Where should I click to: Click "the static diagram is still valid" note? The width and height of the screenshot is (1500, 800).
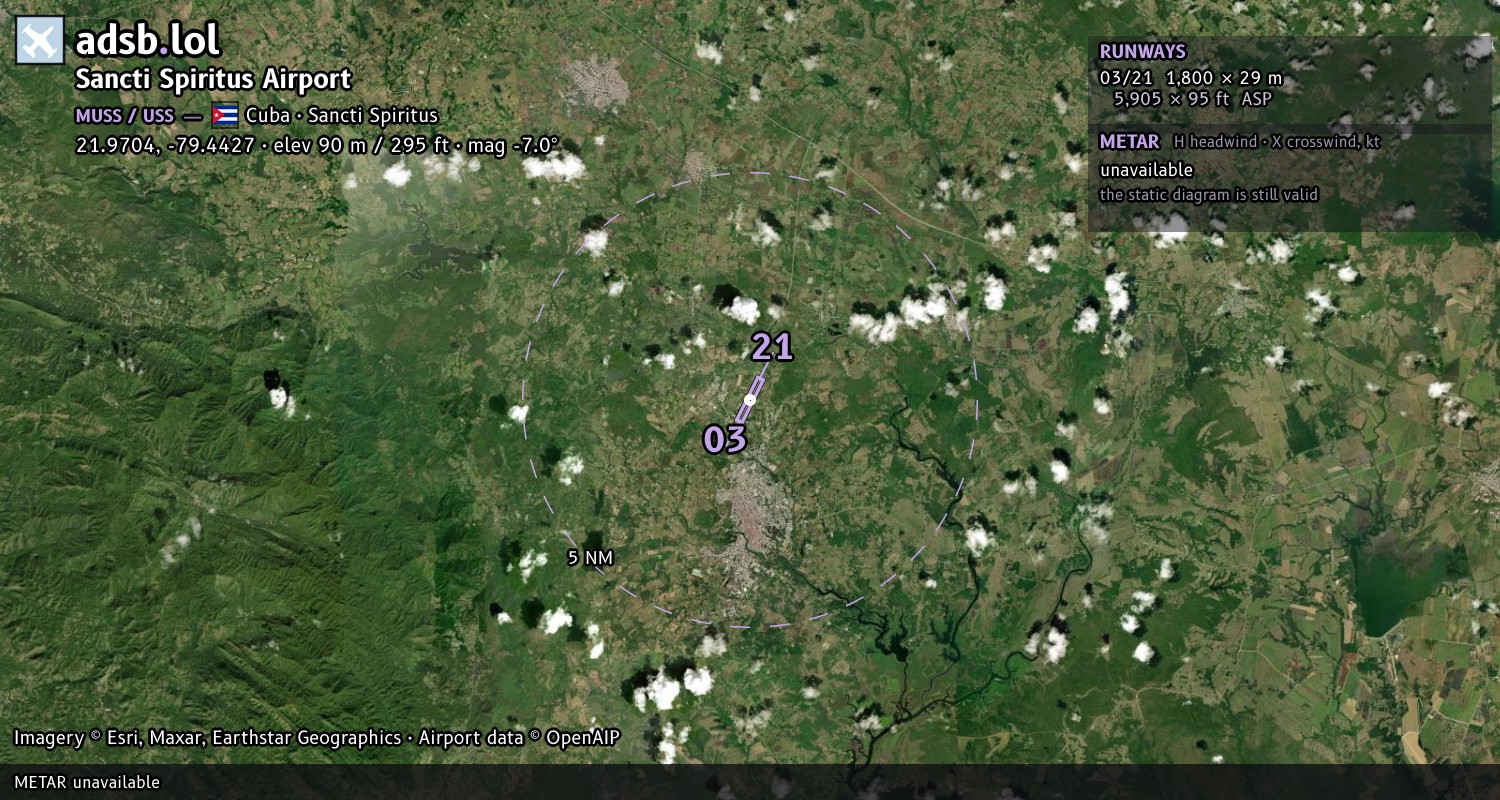coord(1209,195)
